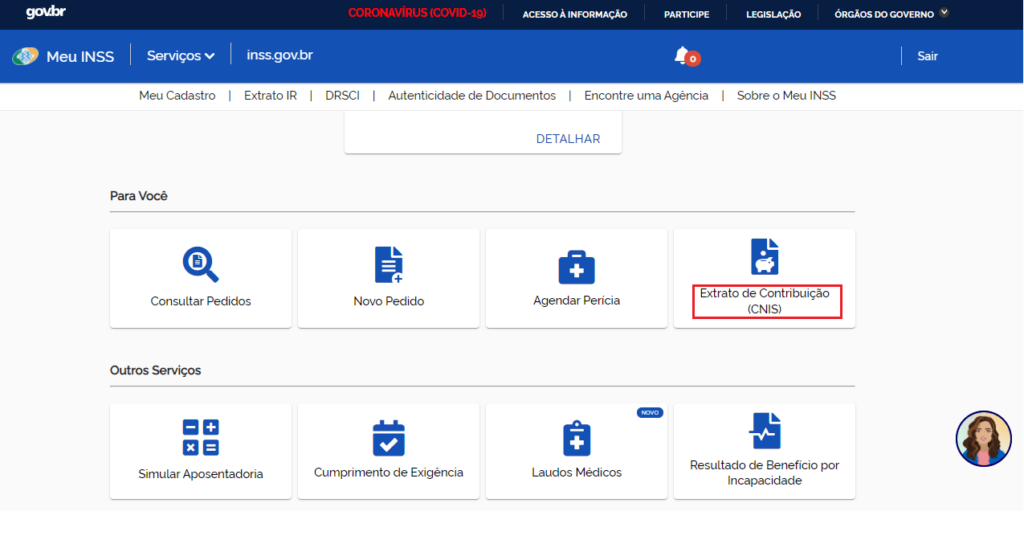Screen dimensions: 1024x544
Task: Visit the inss.gov.br link
Action: click(279, 55)
